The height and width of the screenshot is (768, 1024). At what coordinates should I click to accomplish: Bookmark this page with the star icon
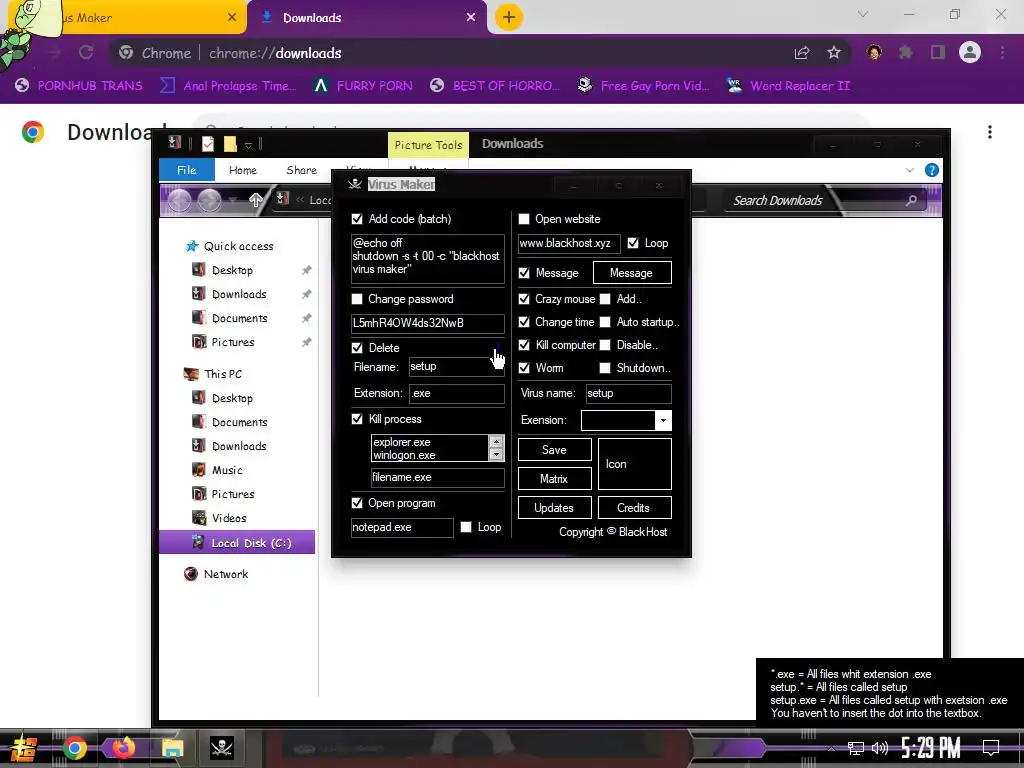click(x=834, y=53)
